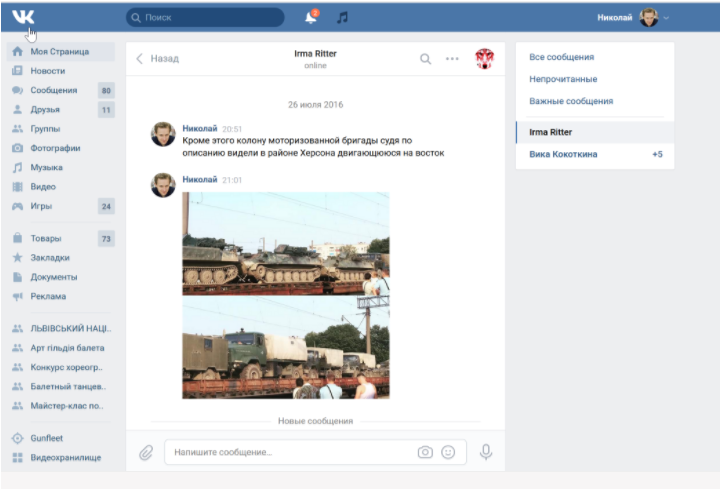Select the Важные сообщения filter
Image resolution: width=720 pixels, height=489 pixels.
point(571,101)
